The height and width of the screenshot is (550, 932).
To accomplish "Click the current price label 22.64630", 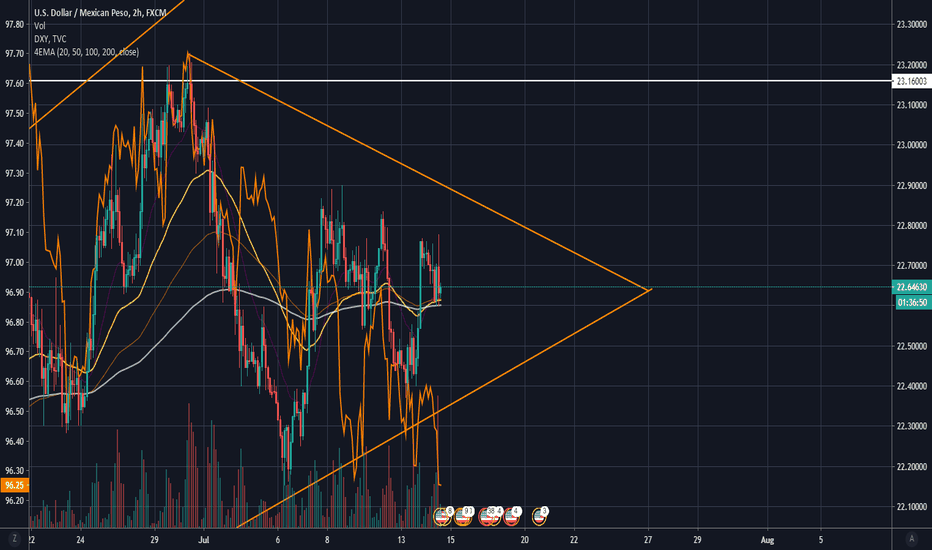I will click(912, 287).
